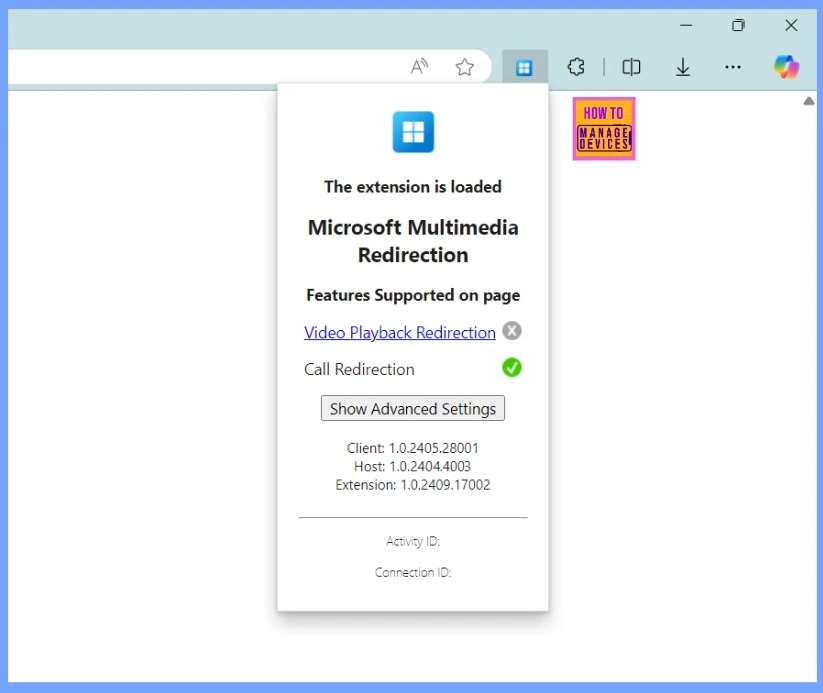Viewport: 823px width, 693px height.
Task: Click the 'Microsoft Multimedia Redirection' title
Action: [413, 241]
